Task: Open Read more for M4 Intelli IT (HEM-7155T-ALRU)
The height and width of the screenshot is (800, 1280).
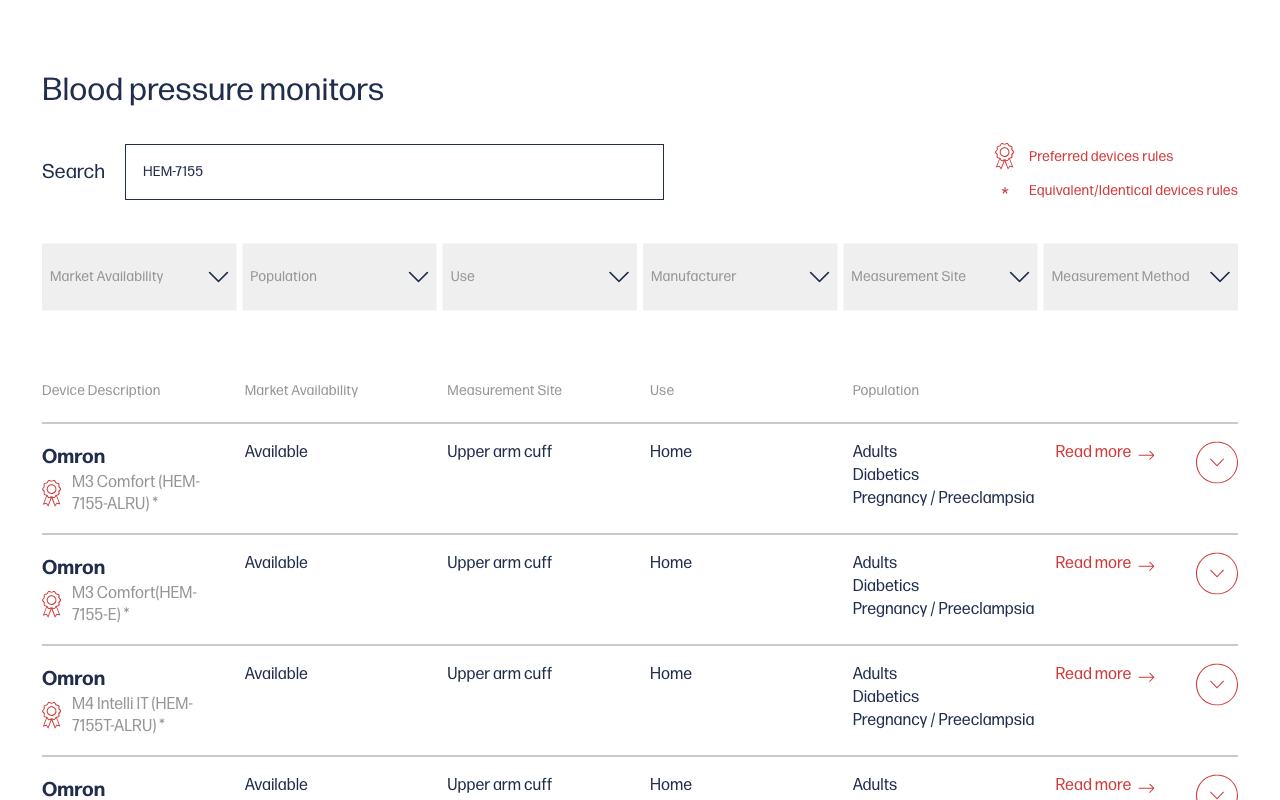Action: 1105,674
